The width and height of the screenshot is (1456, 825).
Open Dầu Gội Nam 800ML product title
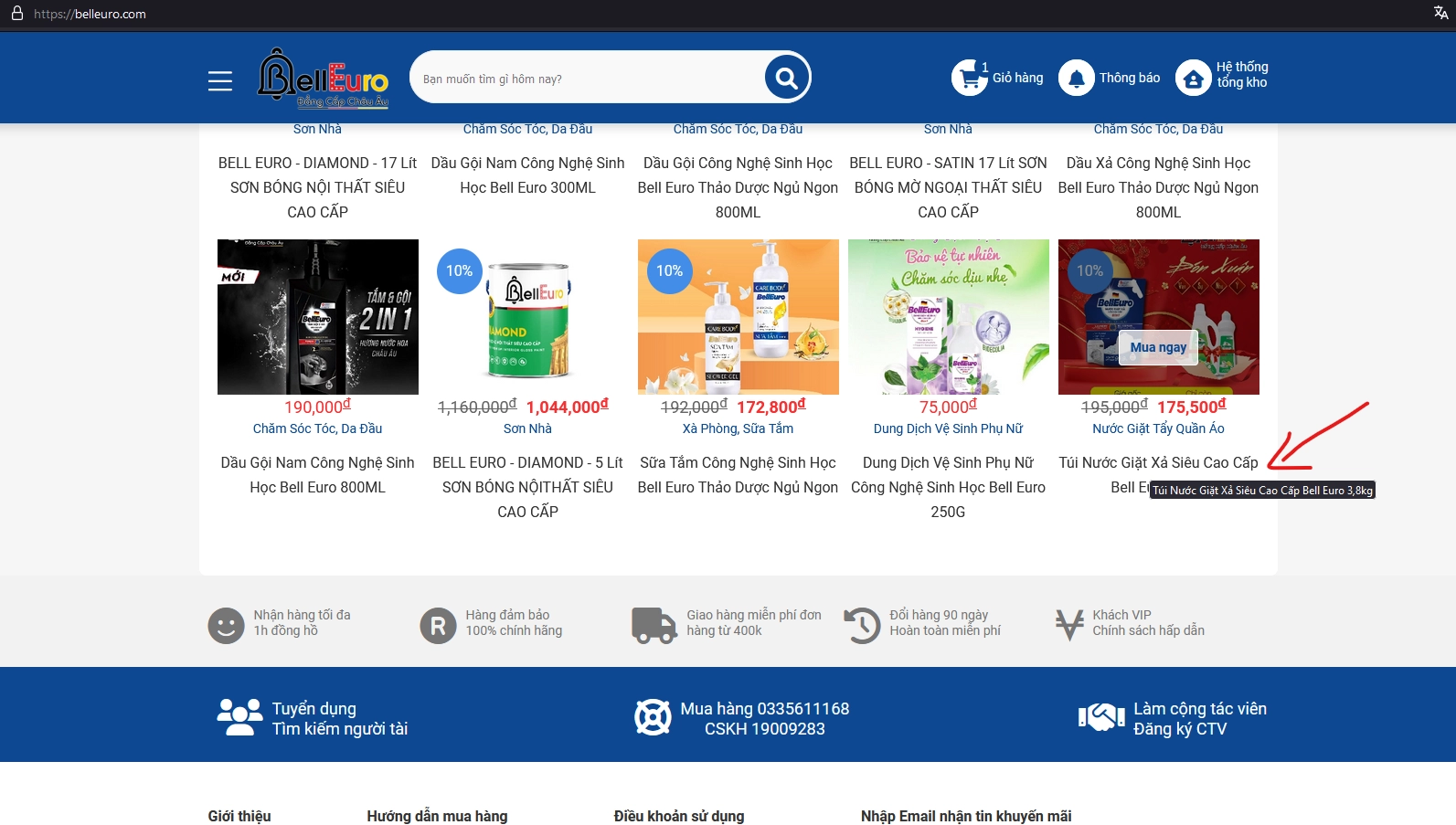[x=317, y=475]
